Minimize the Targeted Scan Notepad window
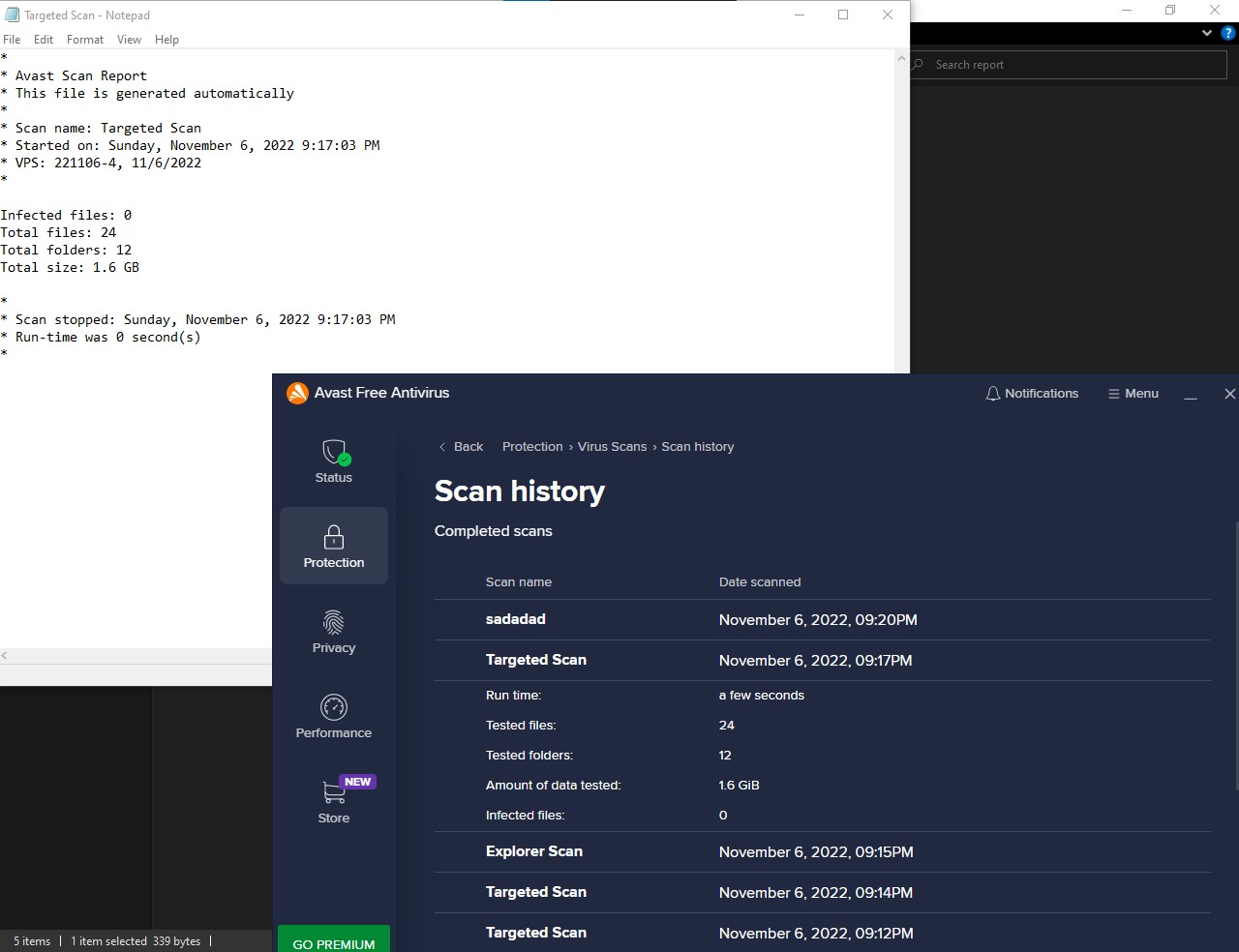The height and width of the screenshot is (952, 1239). coord(800,15)
